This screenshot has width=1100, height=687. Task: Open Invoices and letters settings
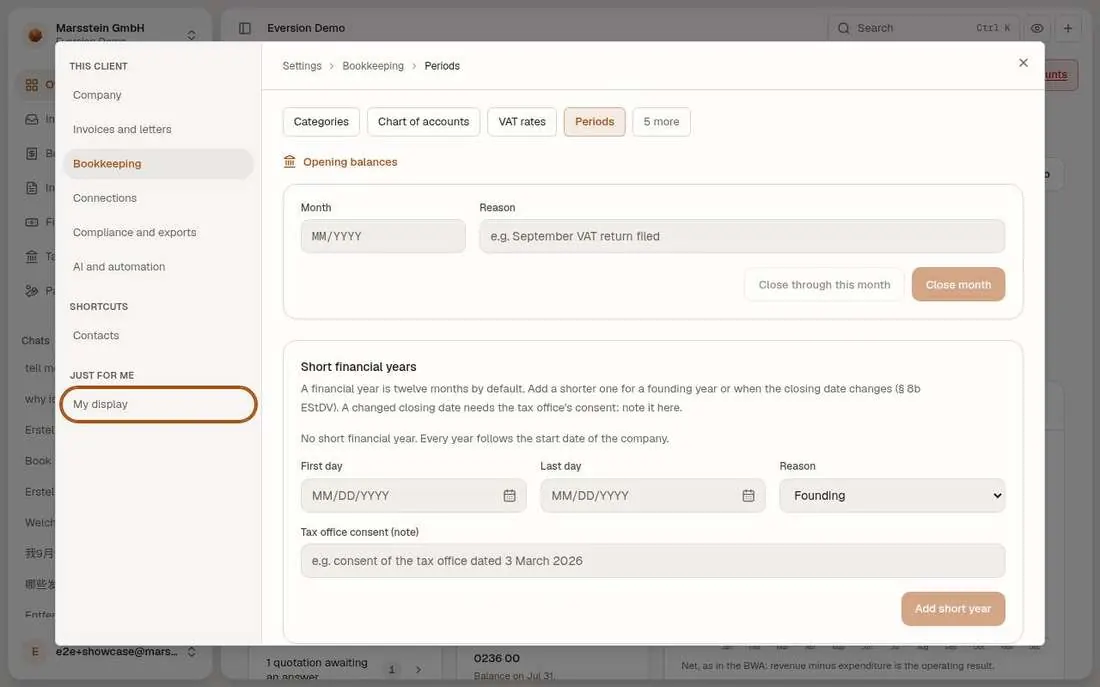[158, 129]
